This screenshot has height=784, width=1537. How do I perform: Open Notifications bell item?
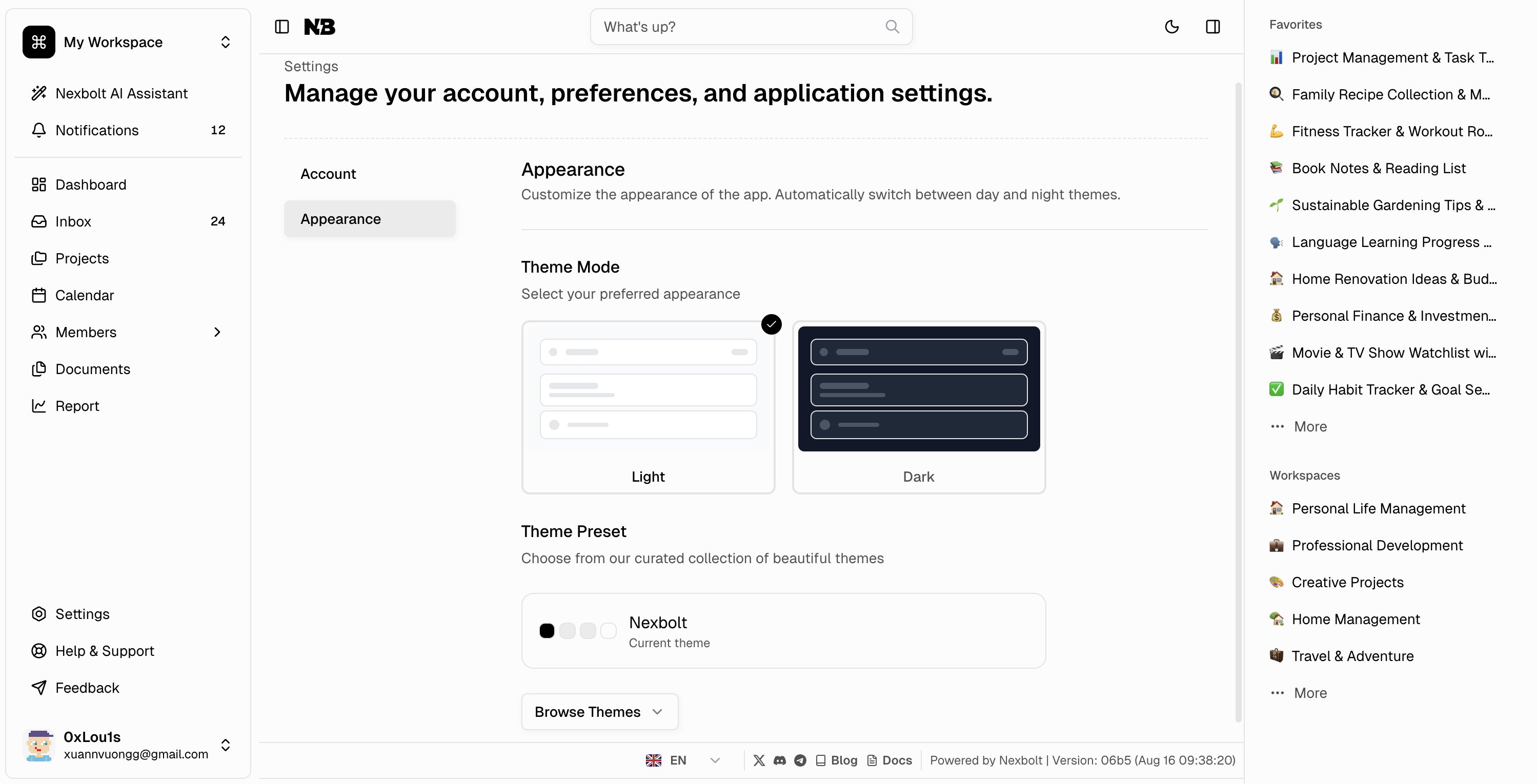[x=97, y=130]
